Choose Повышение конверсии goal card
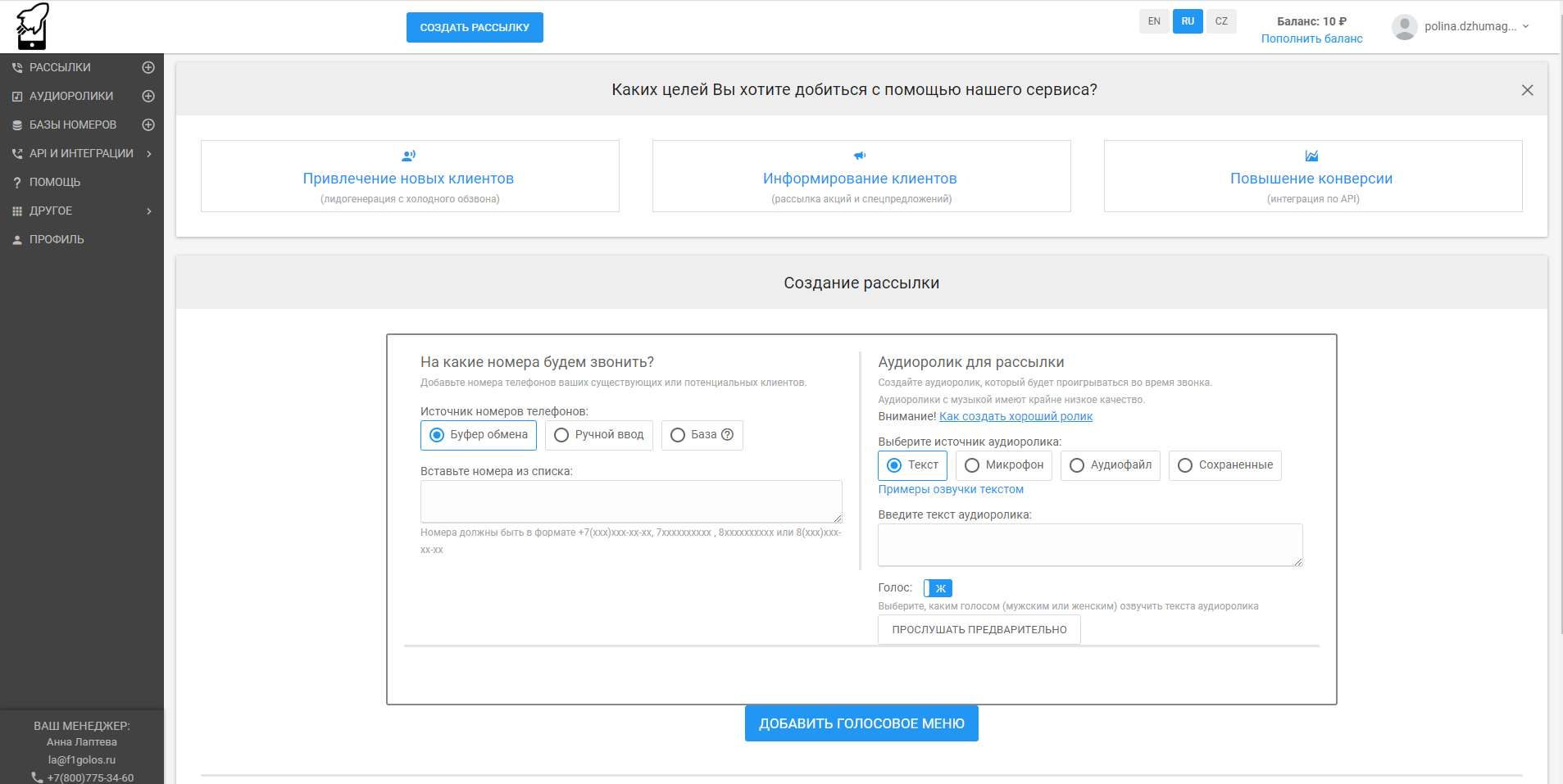This screenshot has height=784, width=1563. [1313, 176]
